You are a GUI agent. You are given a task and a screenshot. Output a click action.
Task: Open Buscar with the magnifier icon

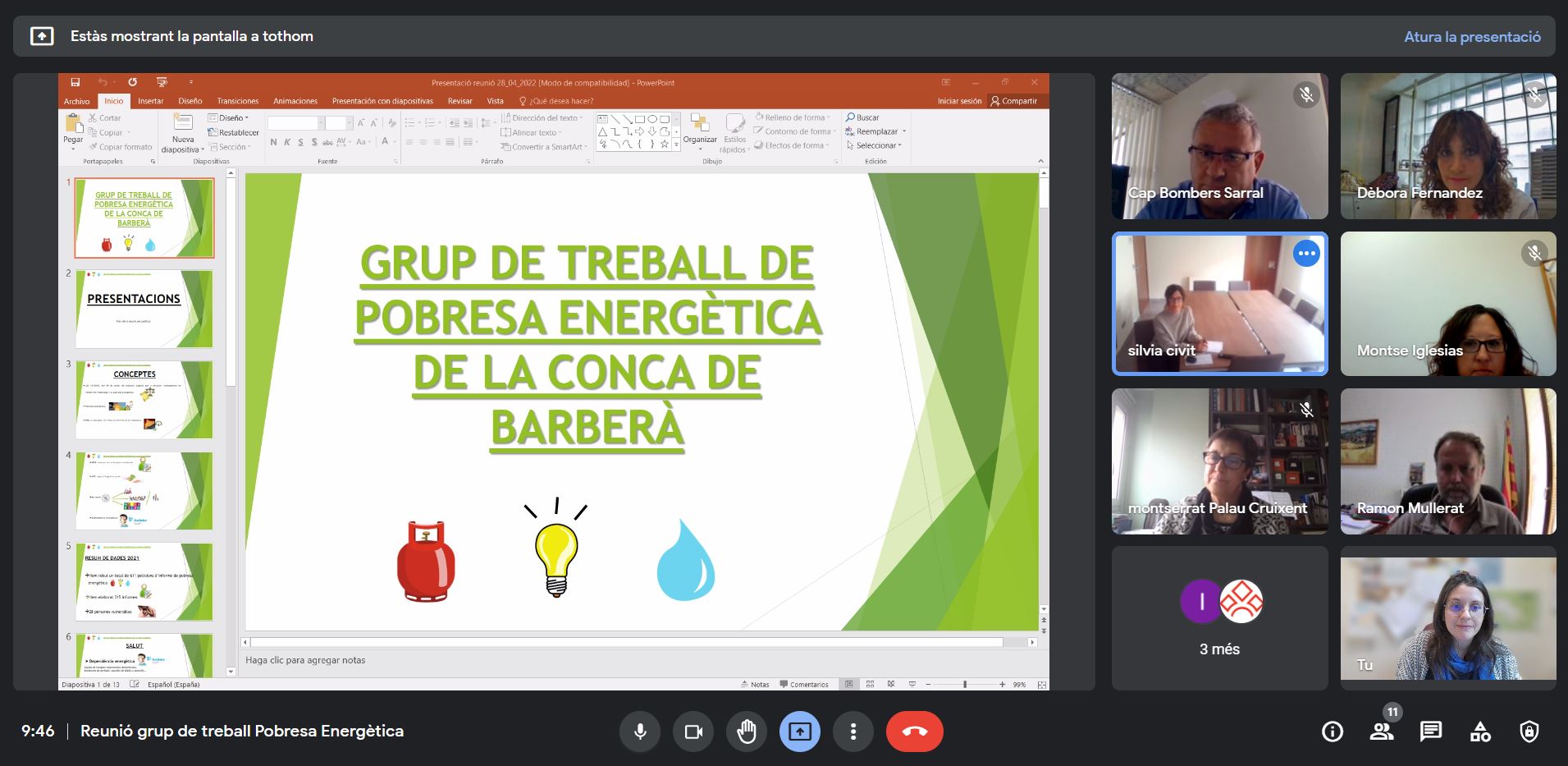tap(851, 117)
